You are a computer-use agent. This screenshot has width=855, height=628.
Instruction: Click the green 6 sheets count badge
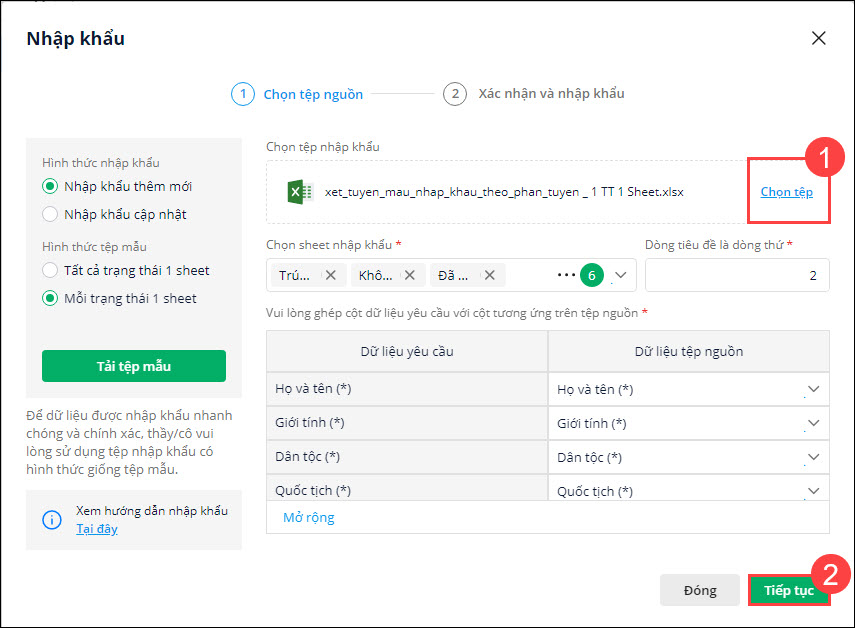591,275
